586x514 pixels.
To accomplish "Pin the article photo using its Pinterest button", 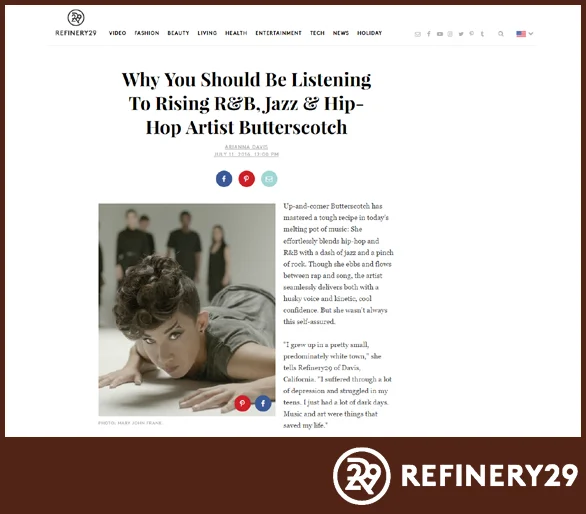I will point(242,403).
